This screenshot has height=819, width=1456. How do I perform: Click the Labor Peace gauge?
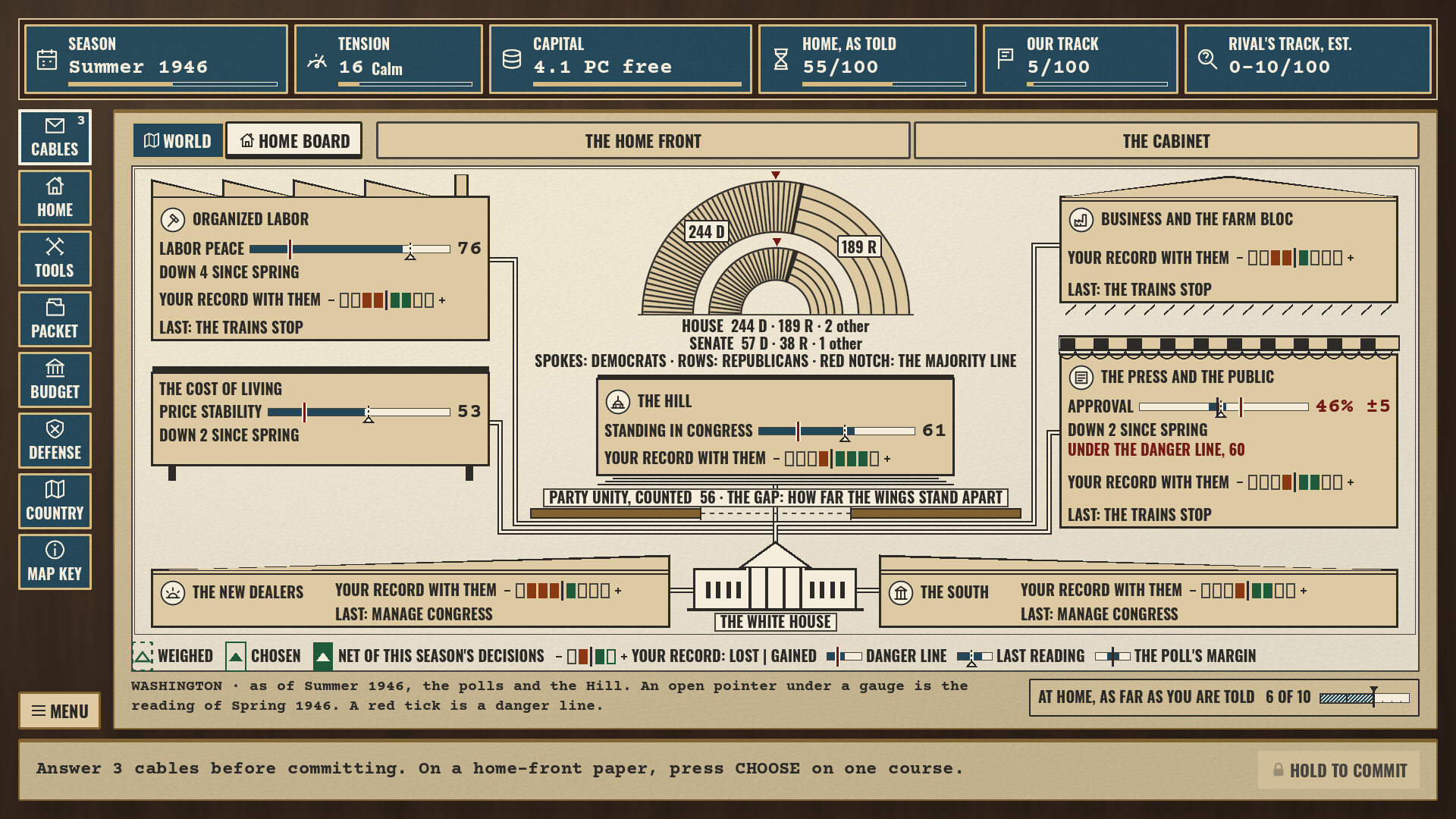pos(350,249)
